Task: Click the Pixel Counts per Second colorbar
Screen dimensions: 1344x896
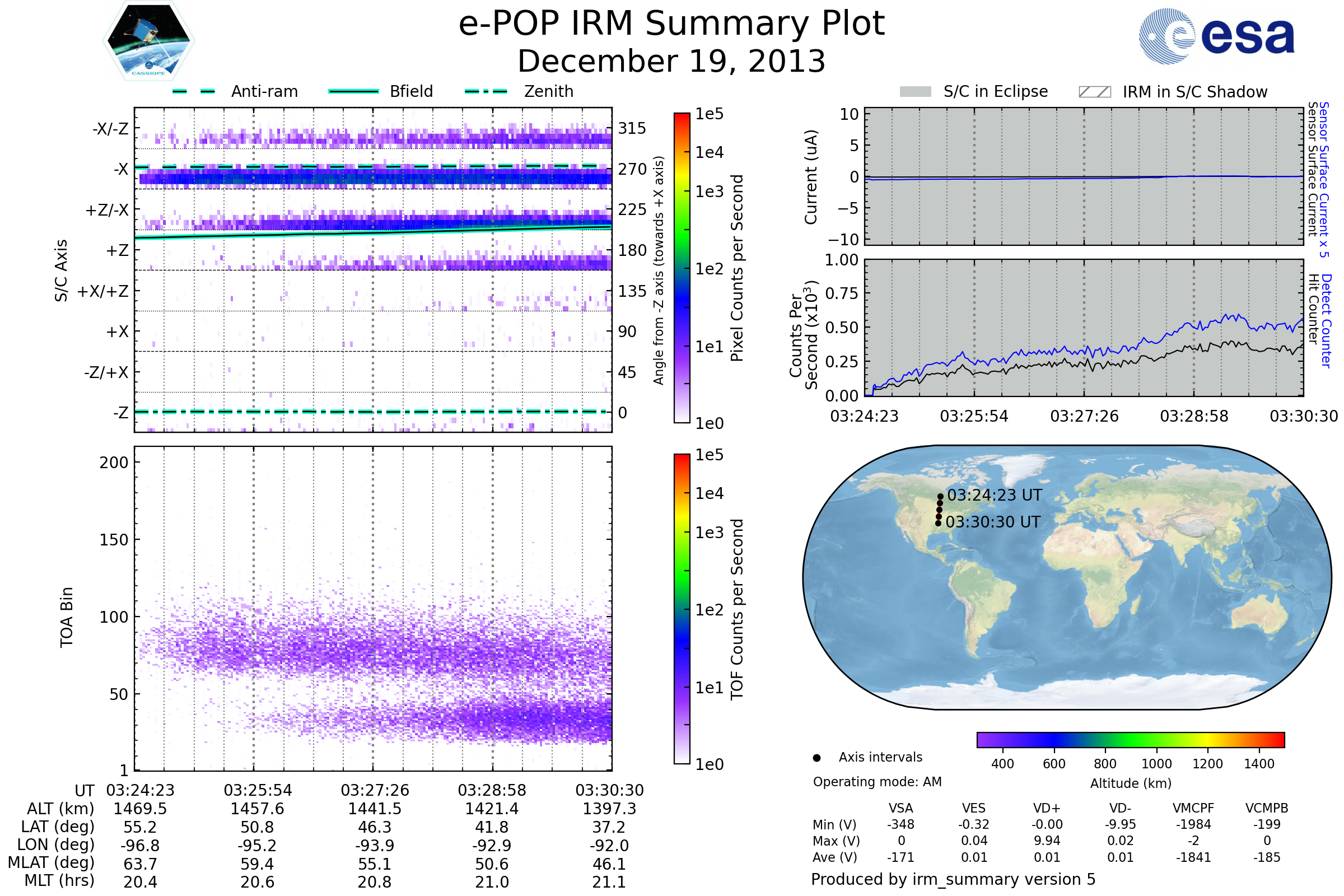Action: [x=682, y=268]
